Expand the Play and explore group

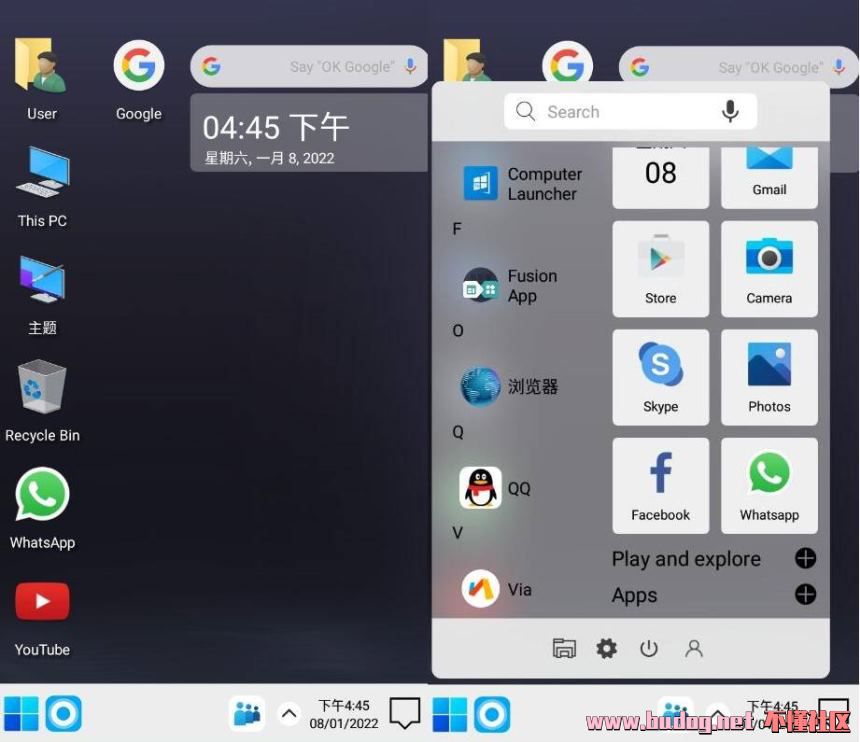point(805,558)
